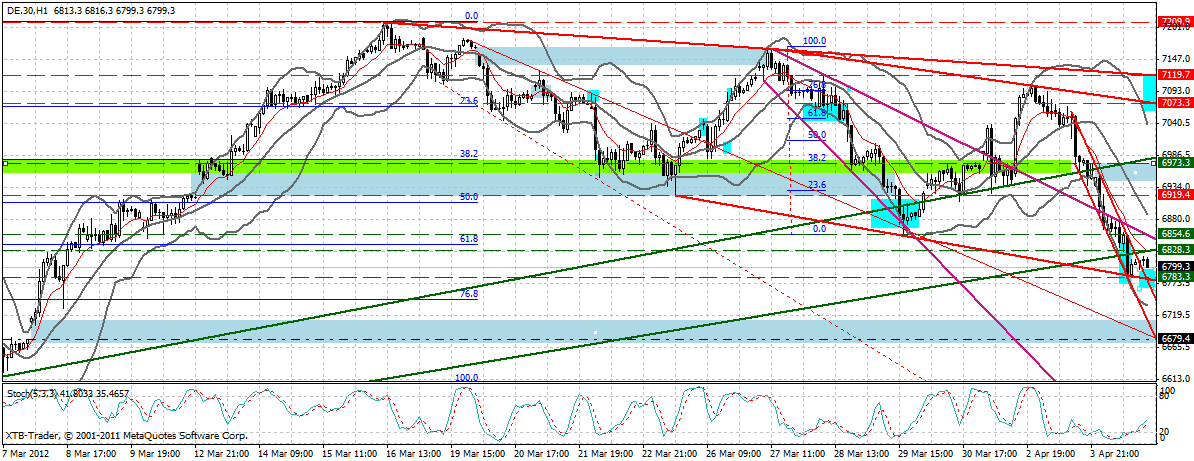Click the stochastic scale value 20
The height and width of the screenshot is (461, 1194).
(x=1164, y=432)
